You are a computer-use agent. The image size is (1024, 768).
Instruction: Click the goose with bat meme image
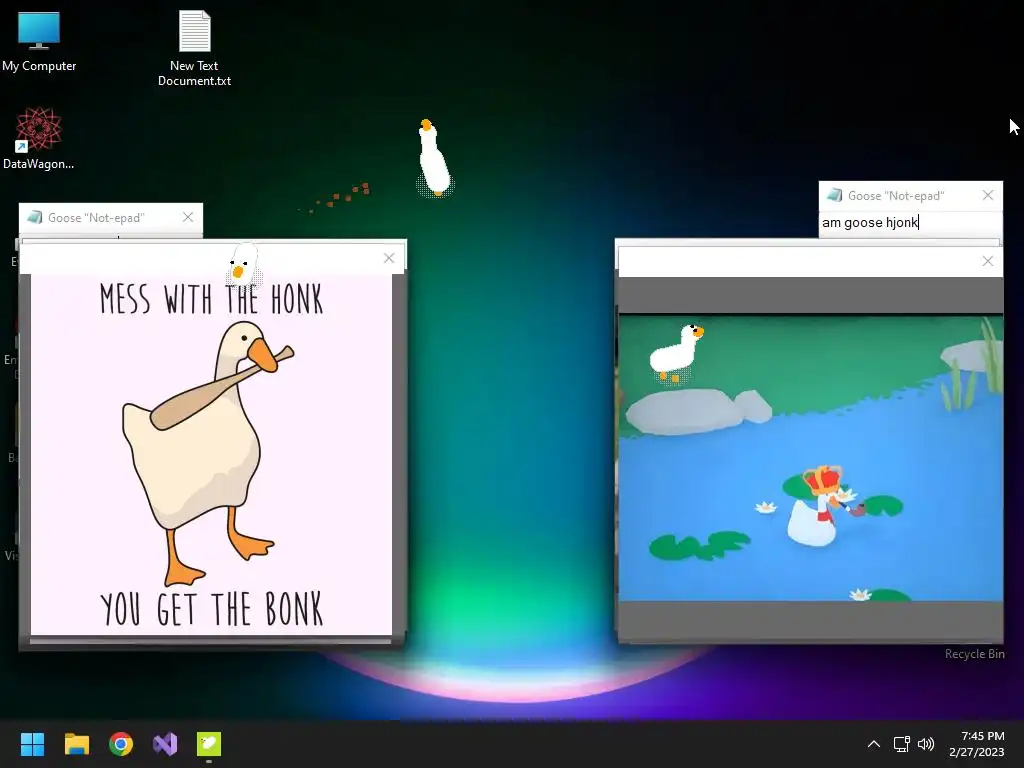point(212,455)
